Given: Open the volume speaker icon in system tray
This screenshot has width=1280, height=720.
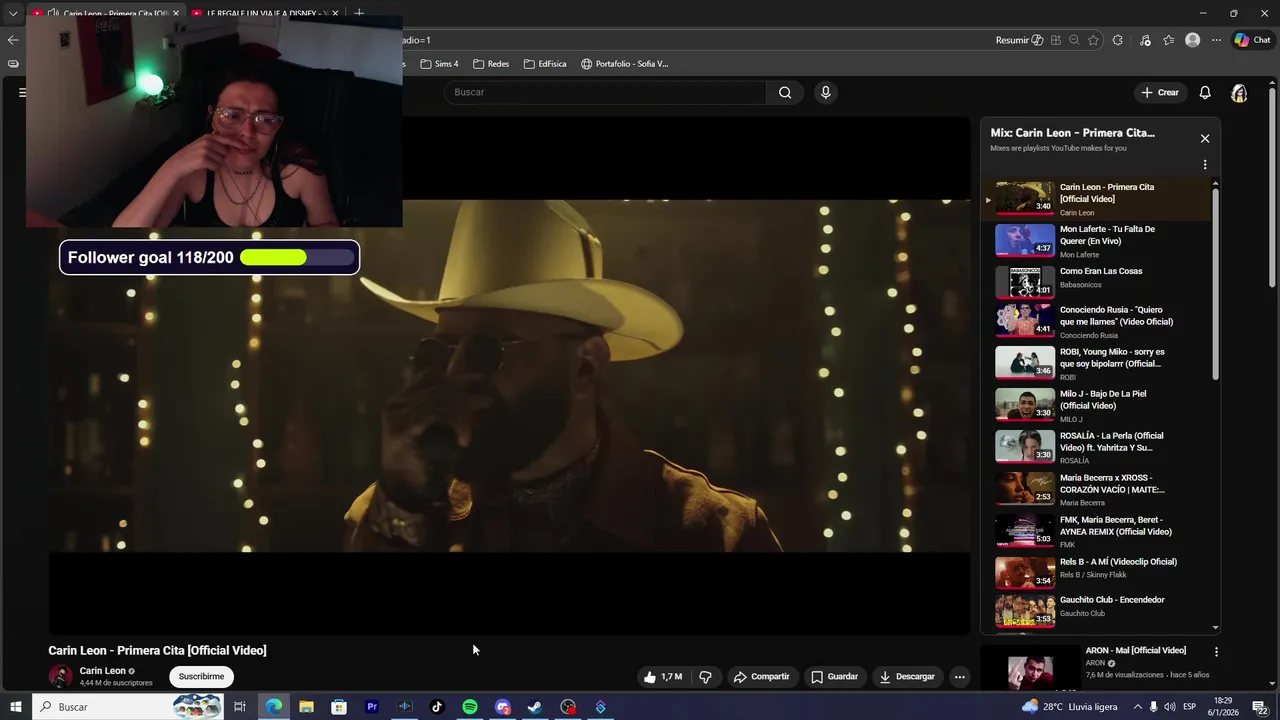Looking at the screenshot, I should (x=1170, y=707).
